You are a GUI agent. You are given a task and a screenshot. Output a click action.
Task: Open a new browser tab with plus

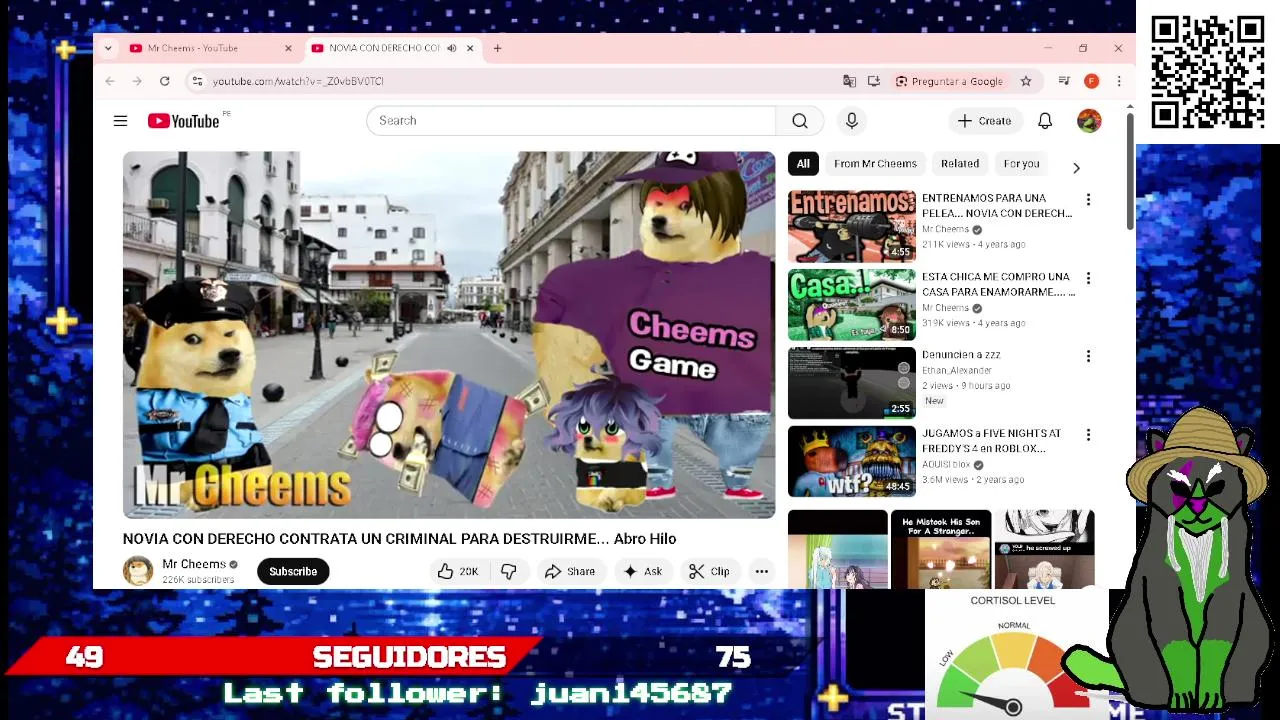tap(497, 48)
